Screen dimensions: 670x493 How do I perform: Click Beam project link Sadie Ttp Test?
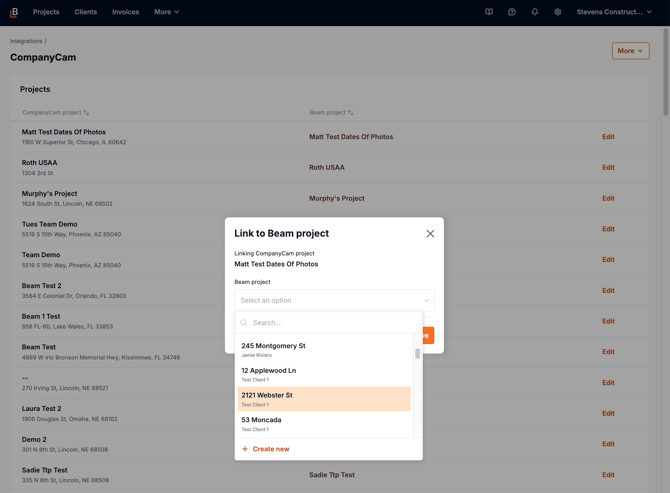pos(332,475)
